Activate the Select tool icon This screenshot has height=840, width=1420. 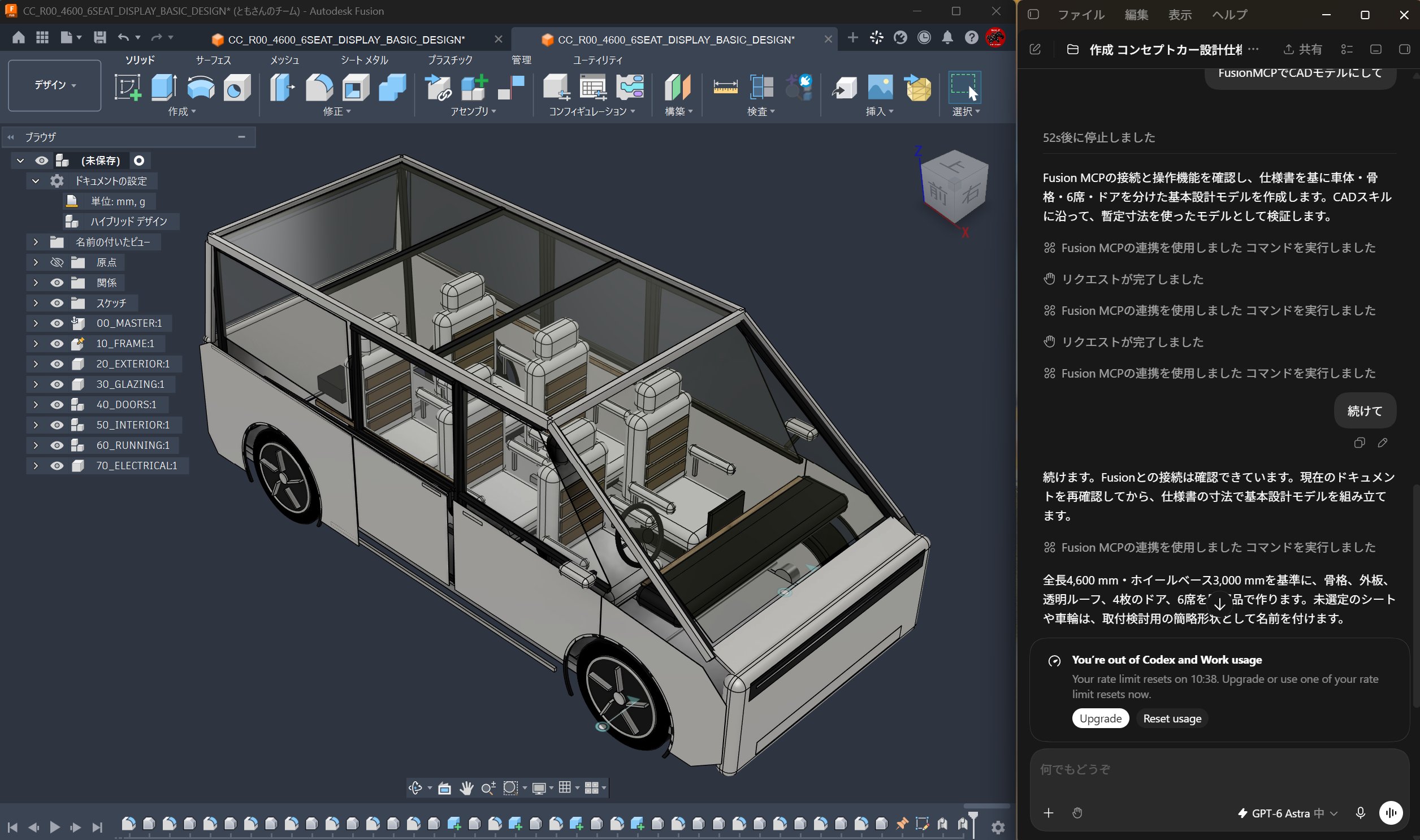[x=964, y=88]
